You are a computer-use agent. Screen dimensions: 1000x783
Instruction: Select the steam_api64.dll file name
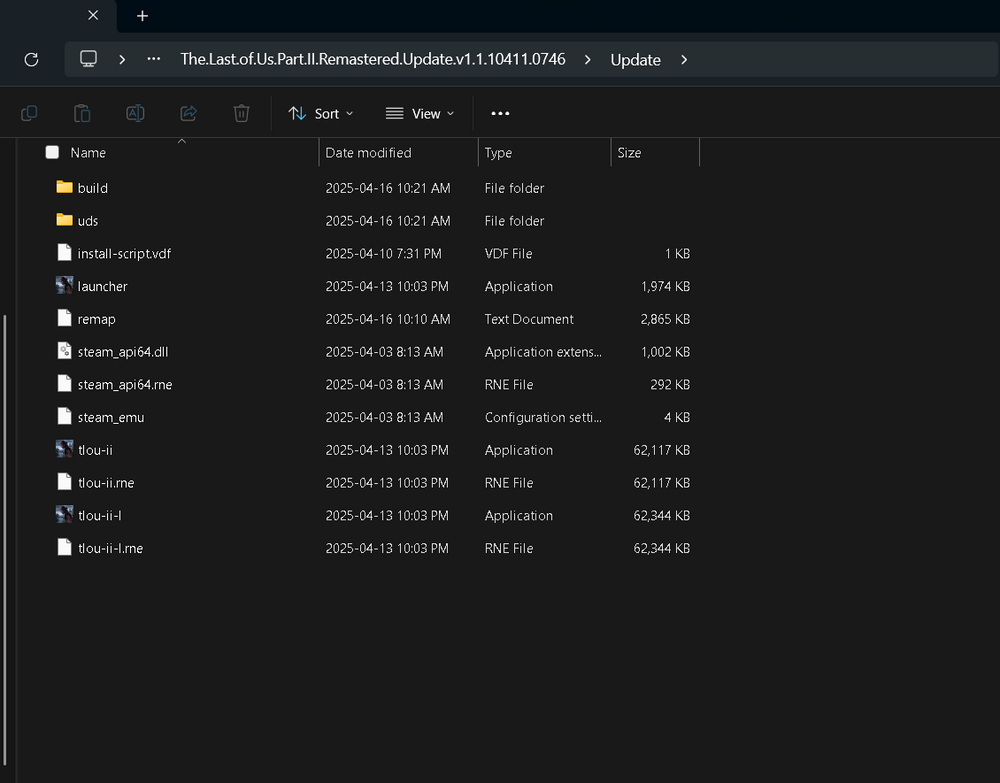(x=123, y=352)
